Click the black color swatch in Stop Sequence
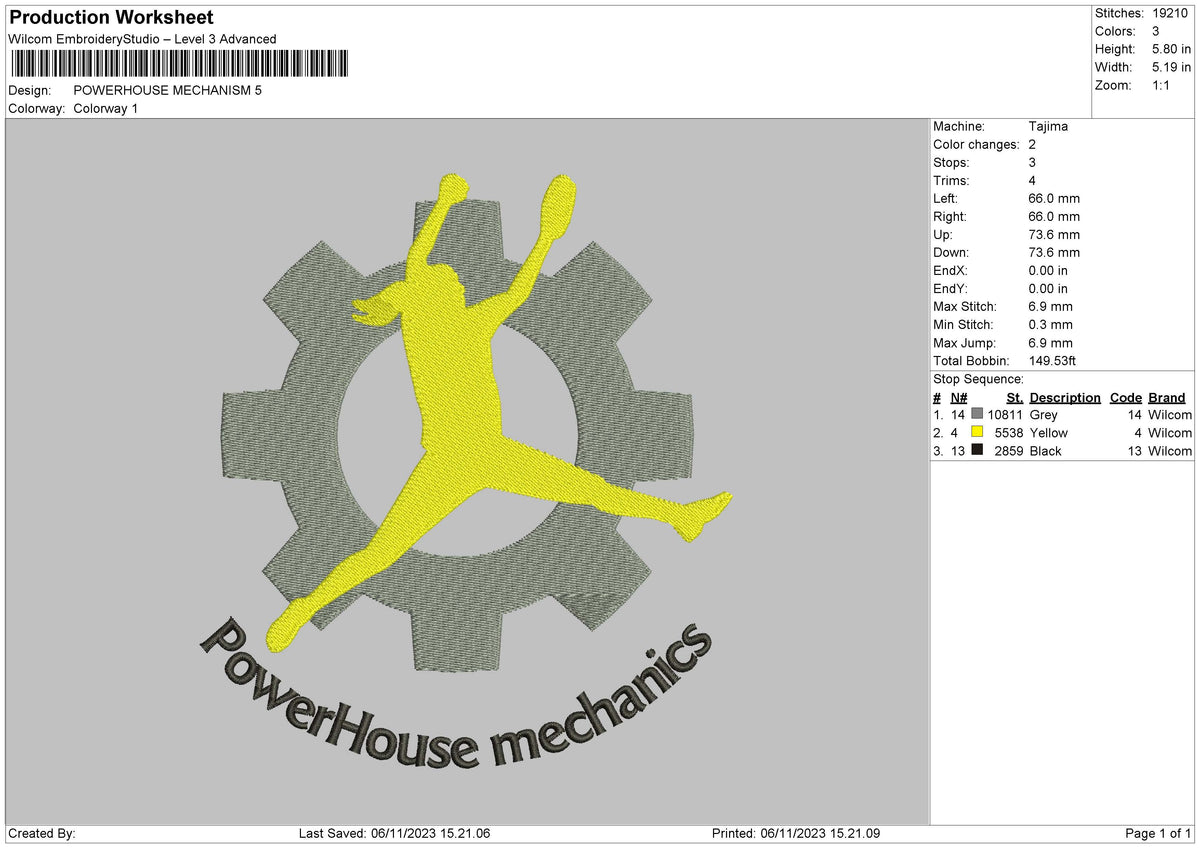The width and height of the screenshot is (1200, 848). pyautogui.click(x=977, y=450)
